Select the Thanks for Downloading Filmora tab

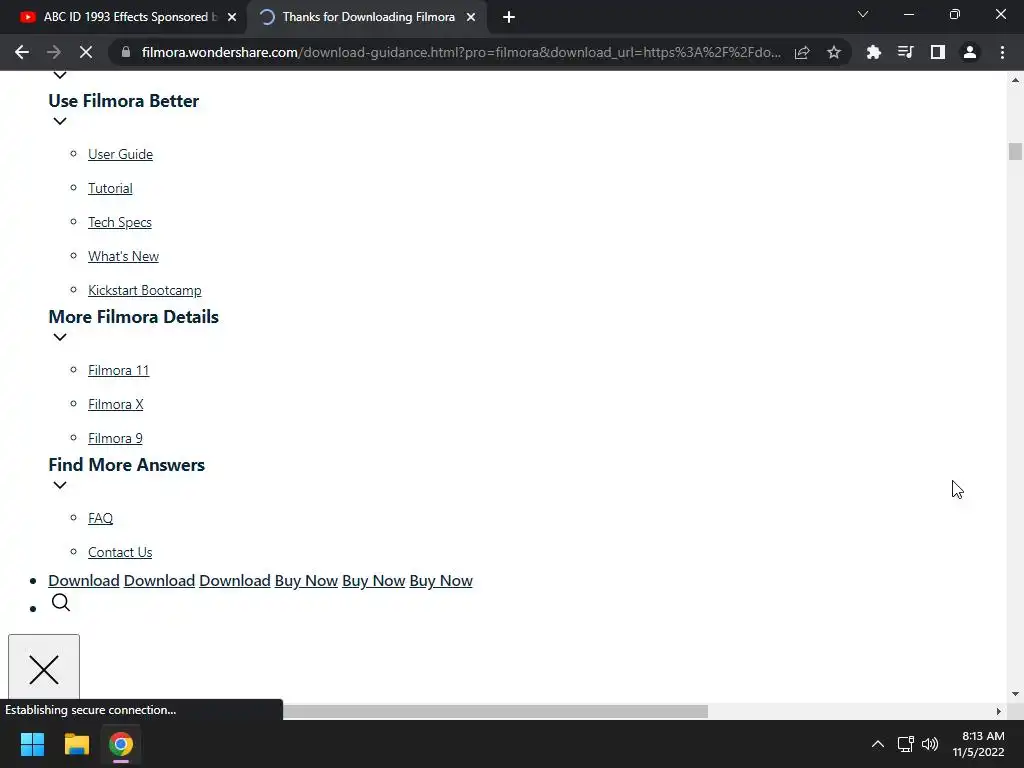tap(367, 17)
